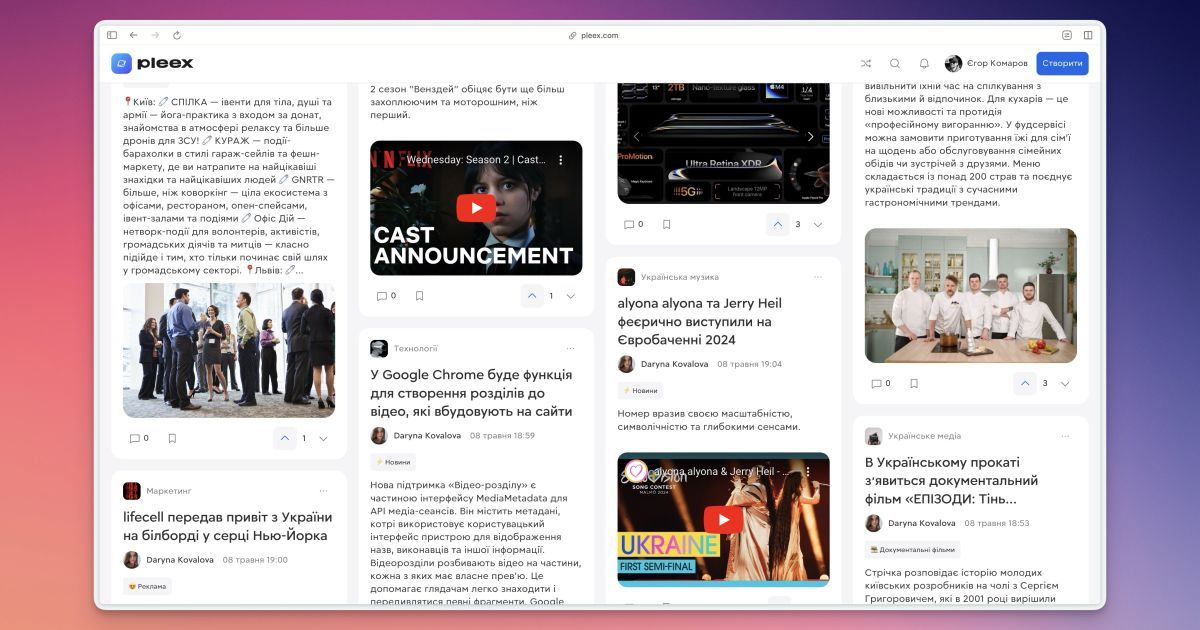Upvote the chefs kitchen photo post
Screen dimensions: 1200x630
pos(1026,383)
